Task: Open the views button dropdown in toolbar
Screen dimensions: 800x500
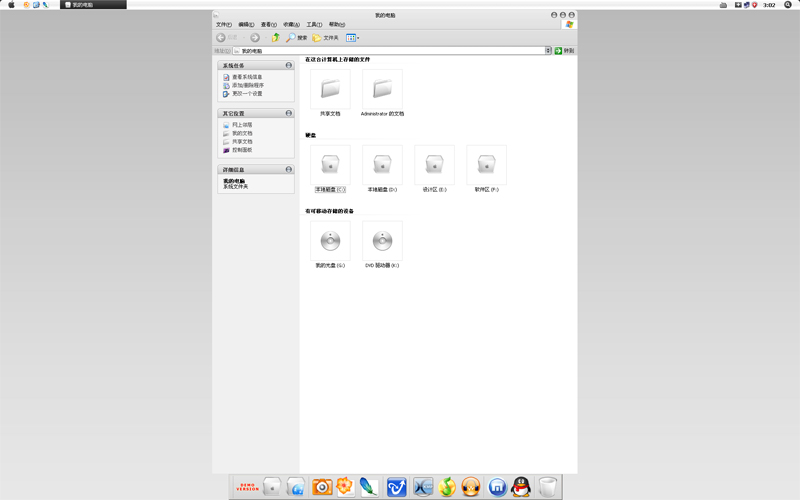Action: 358,38
